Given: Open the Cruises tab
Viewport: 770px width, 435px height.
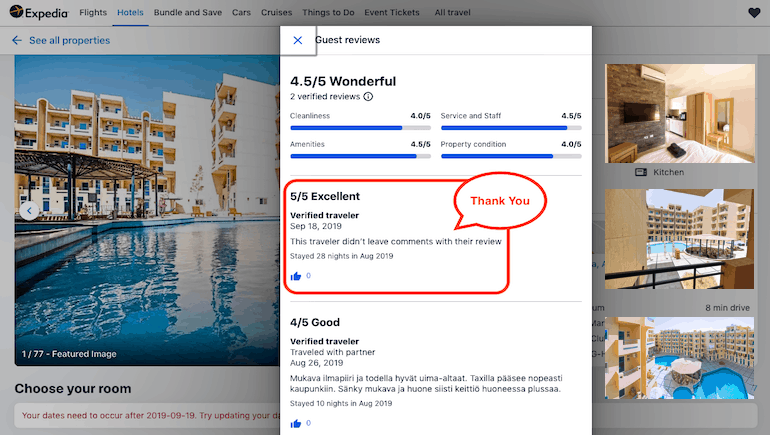Looking at the screenshot, I should [276, 12].
